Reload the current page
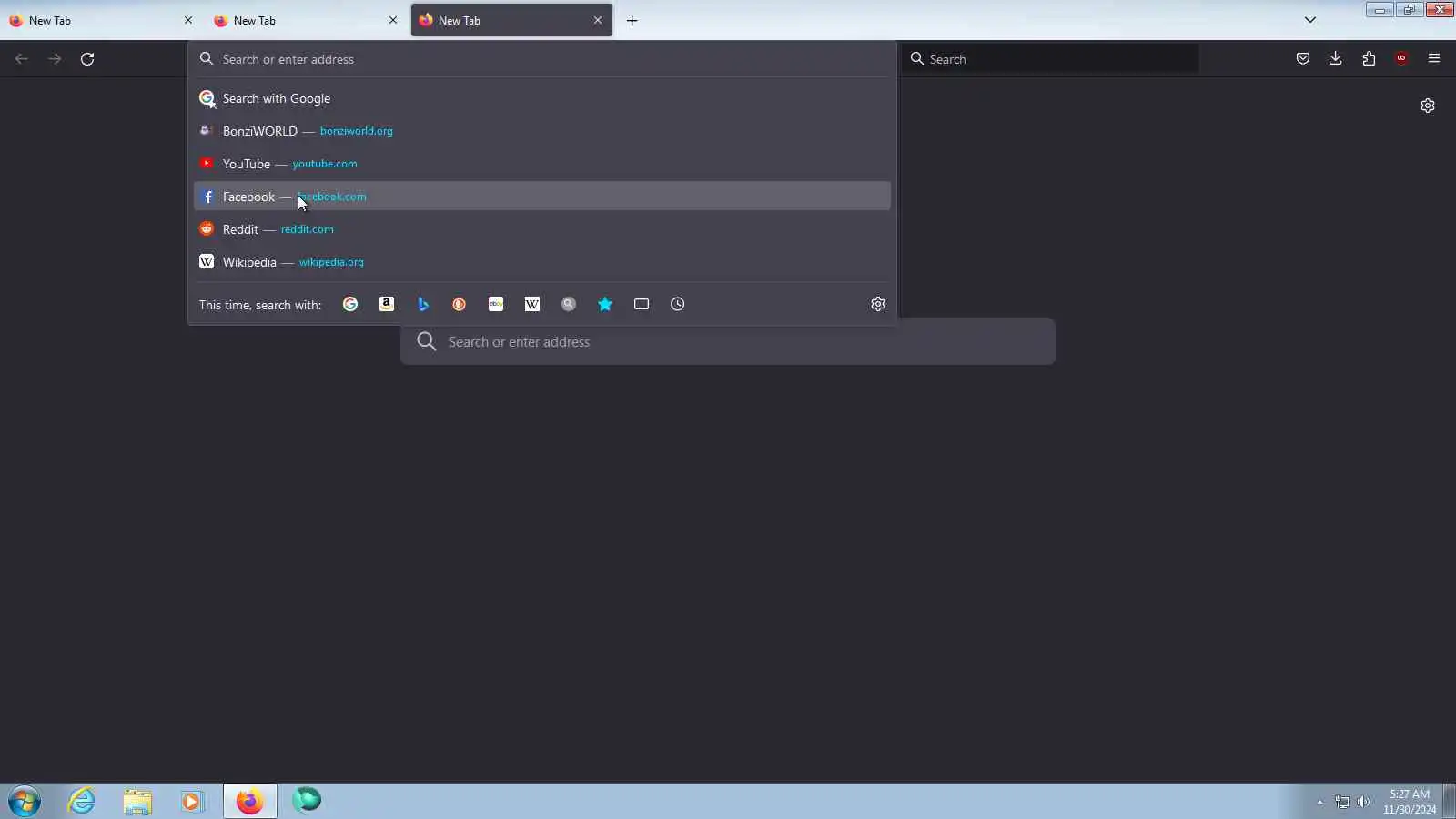The height and width of the screenshot is (819, 1456). click(x=87, y=58)
